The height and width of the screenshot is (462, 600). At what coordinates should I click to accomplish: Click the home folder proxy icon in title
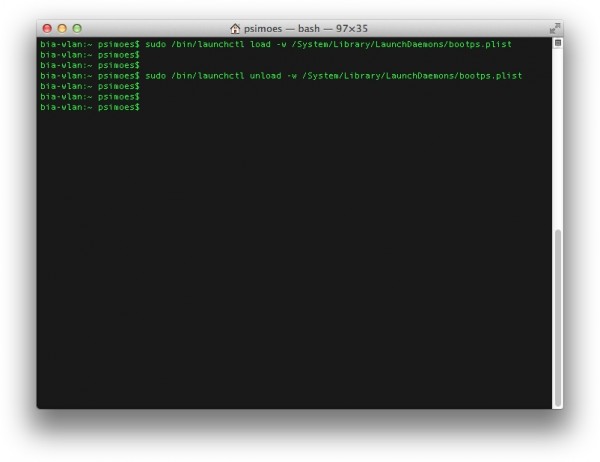(x=235, y=28)
